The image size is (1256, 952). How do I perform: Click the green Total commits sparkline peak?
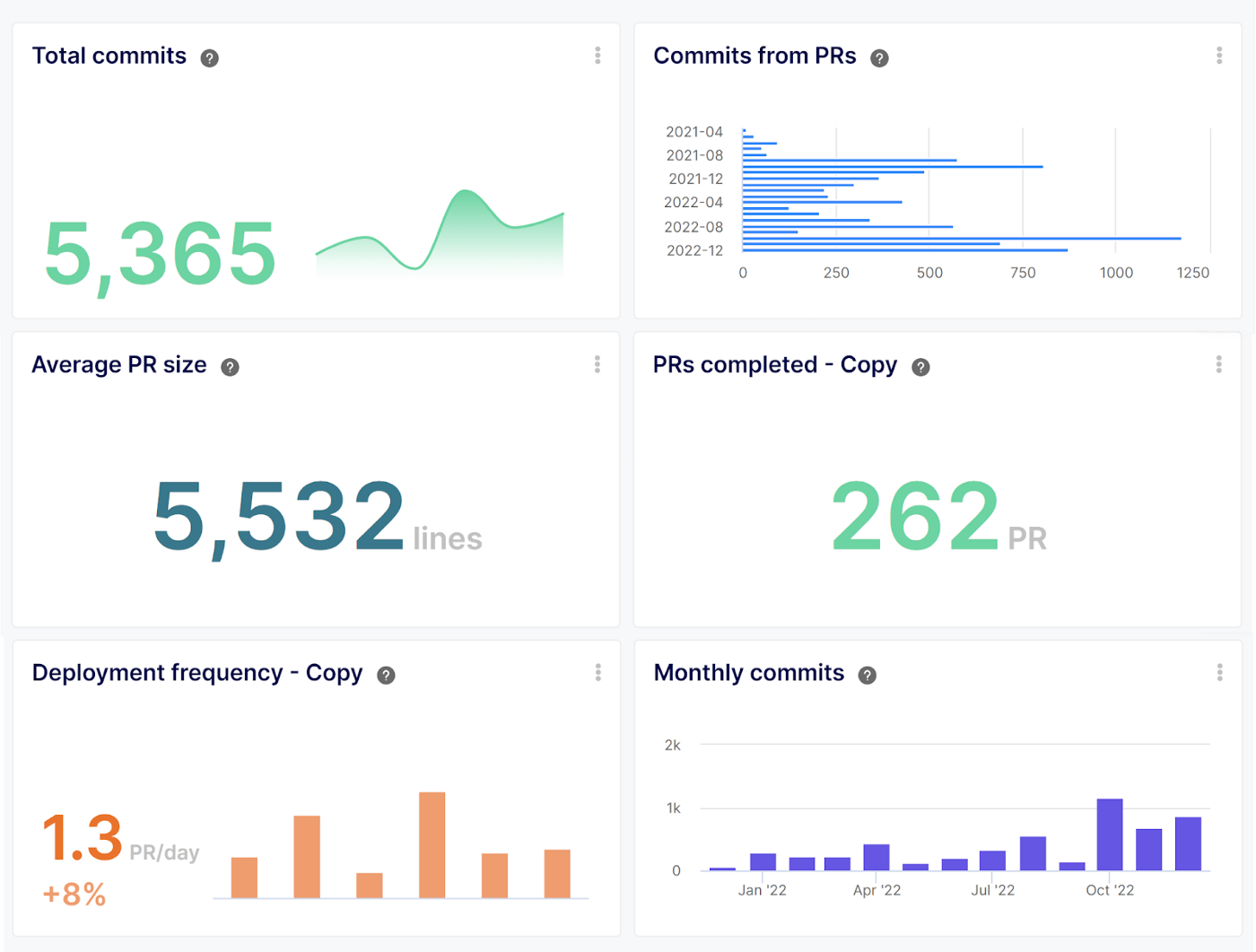(465, 194)
